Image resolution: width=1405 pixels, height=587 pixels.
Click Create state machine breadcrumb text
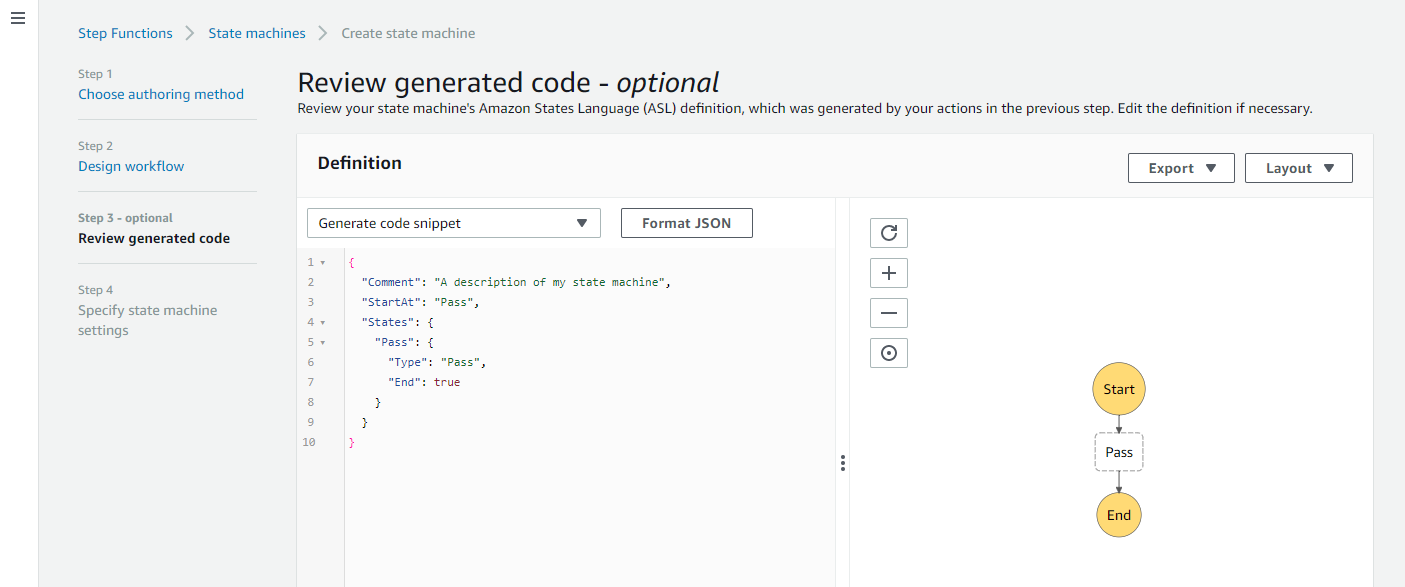pyautogui.click(x=408, y=33)
